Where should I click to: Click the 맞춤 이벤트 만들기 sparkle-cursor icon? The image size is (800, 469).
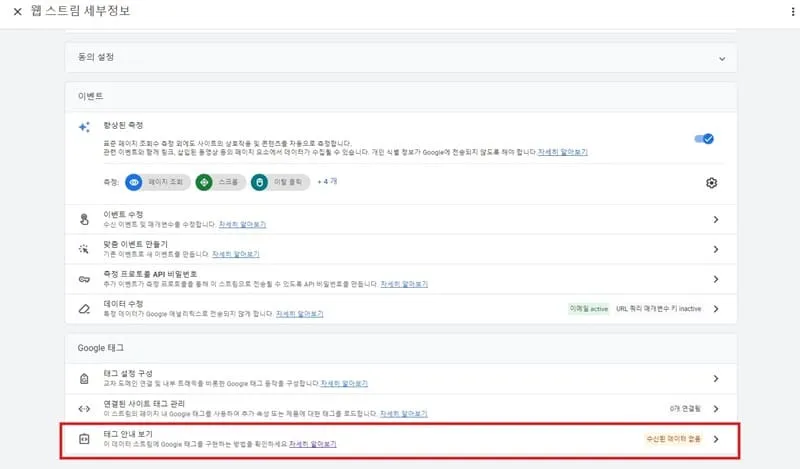84,249
